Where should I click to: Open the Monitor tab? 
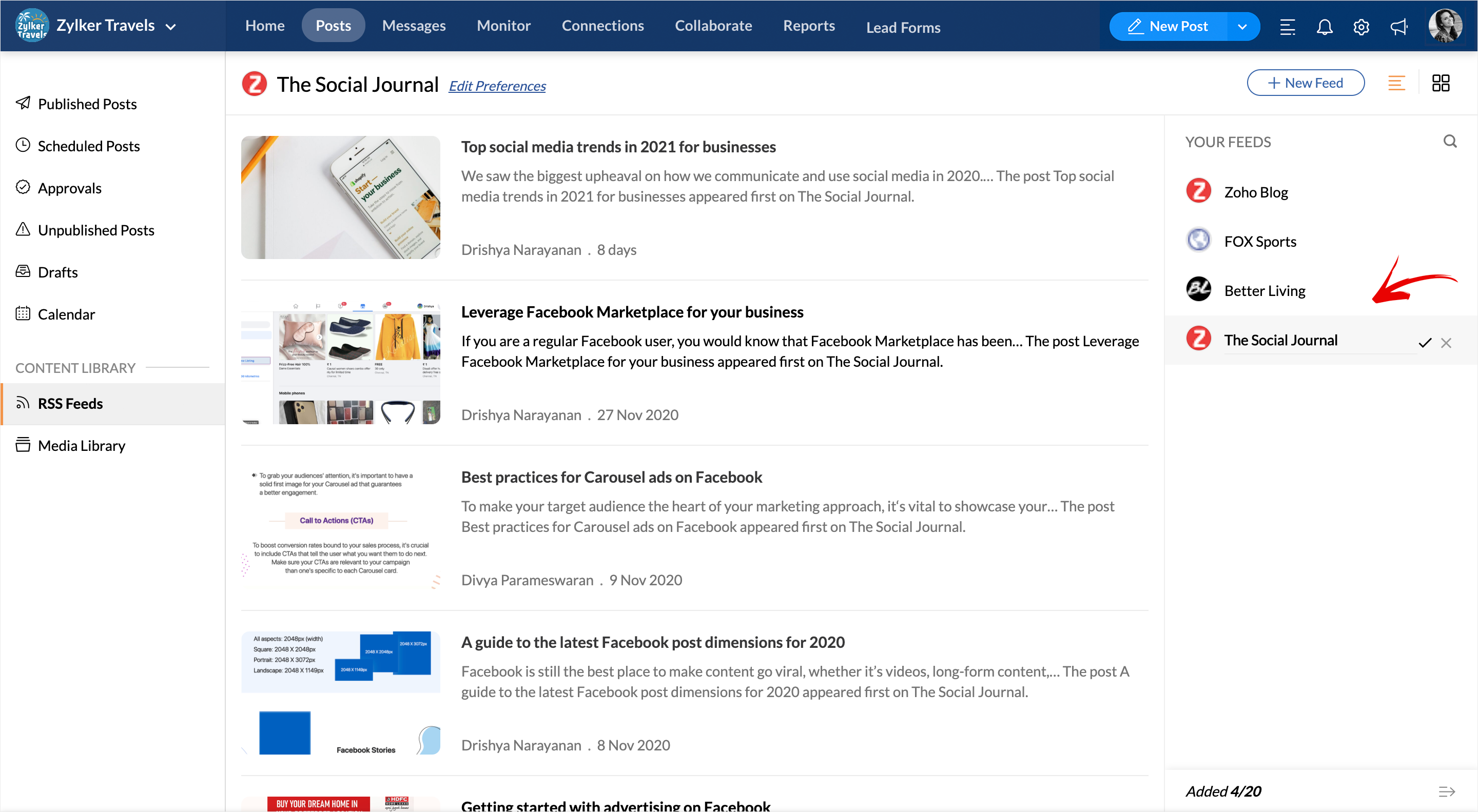point(503,25)
